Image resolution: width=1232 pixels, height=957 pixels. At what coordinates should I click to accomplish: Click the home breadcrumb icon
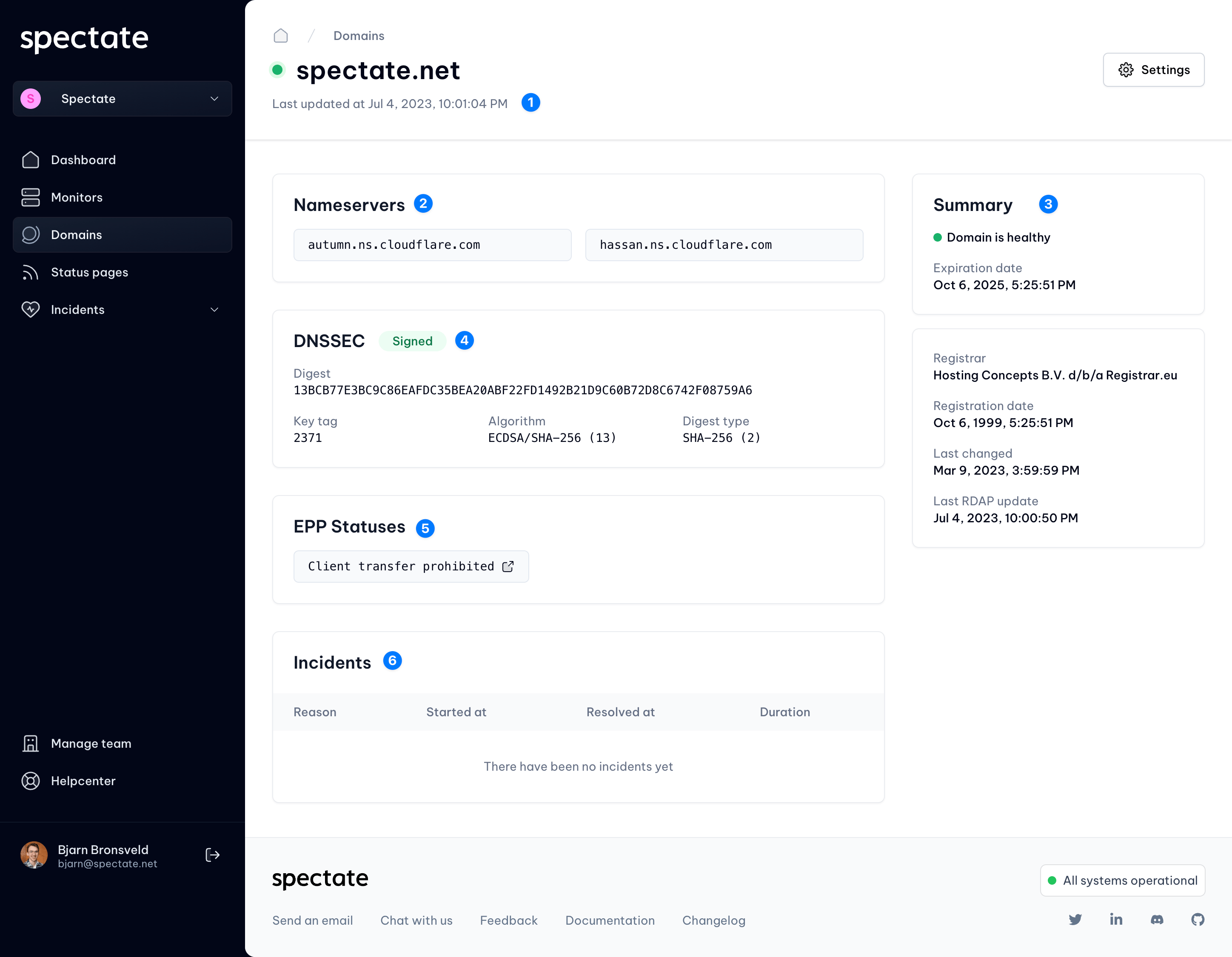(280, 36)
